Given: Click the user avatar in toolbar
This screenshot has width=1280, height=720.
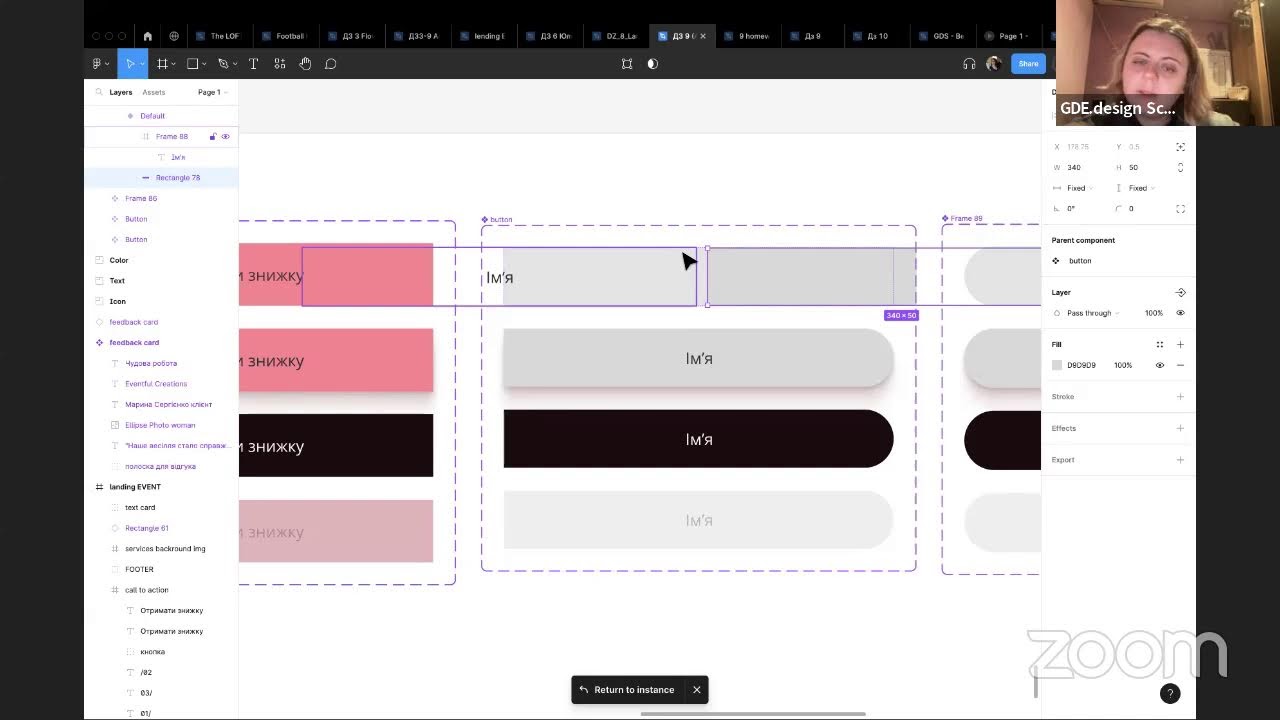Looking at the screenshot, I should coord(993,64).
